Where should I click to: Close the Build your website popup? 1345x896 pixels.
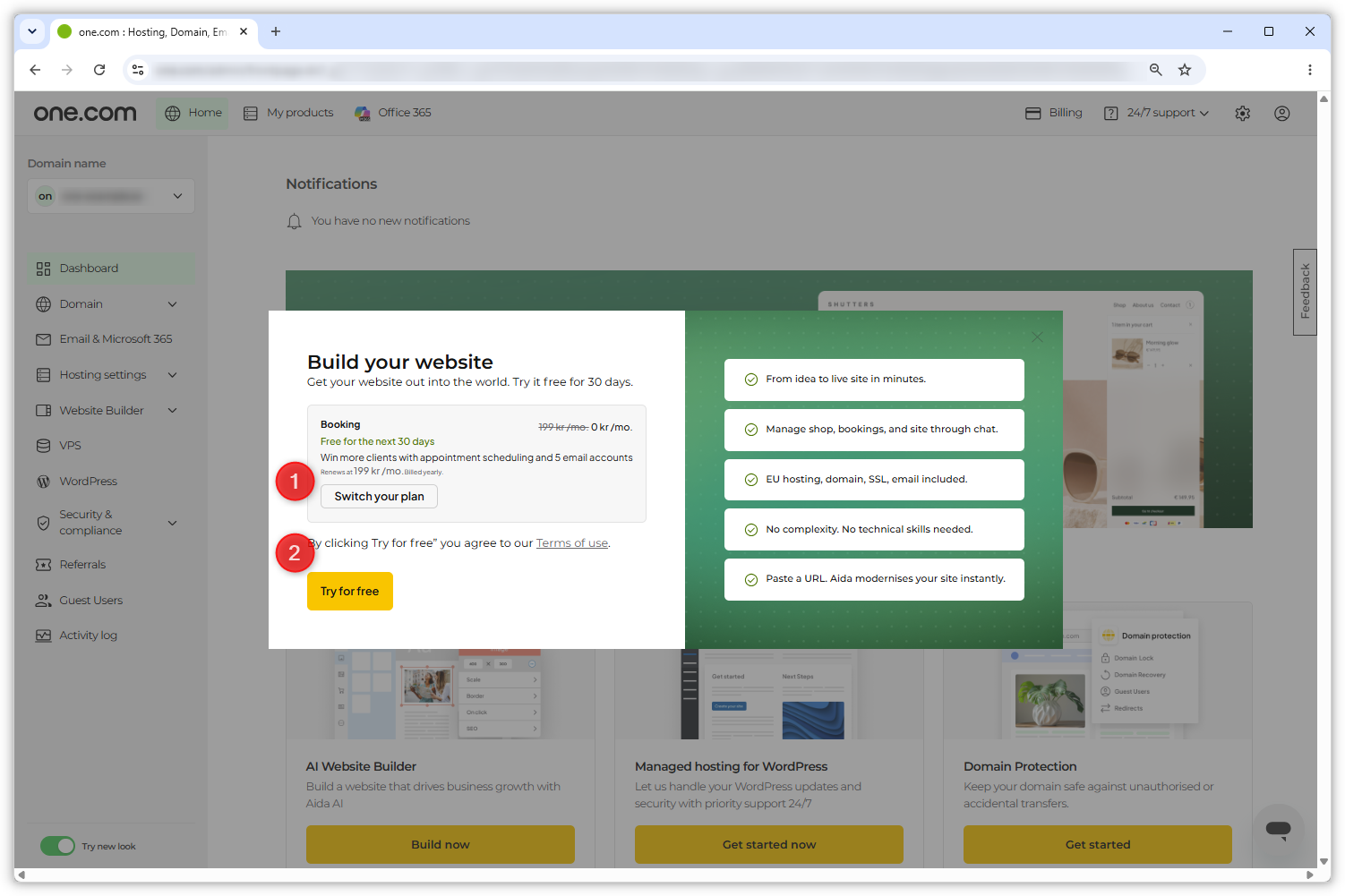(x=1037, y=337)
